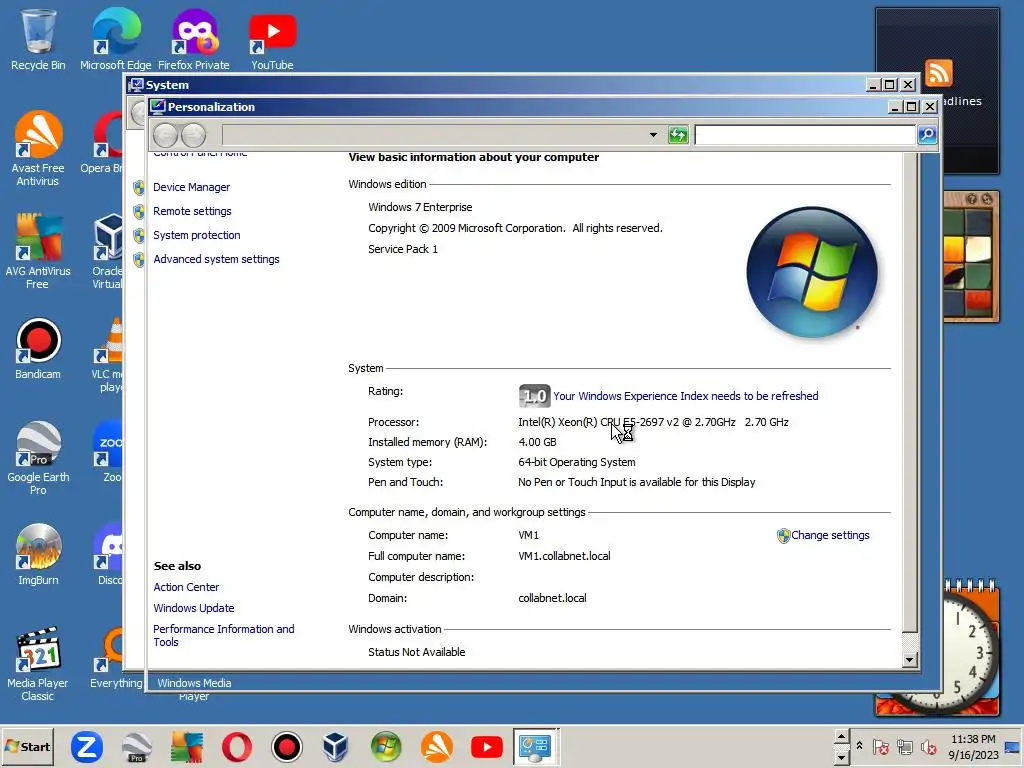Screen dimensions: 1024x768
Task: Select the Avast Free Antivirus desktop icon
Action: point(38,149)
